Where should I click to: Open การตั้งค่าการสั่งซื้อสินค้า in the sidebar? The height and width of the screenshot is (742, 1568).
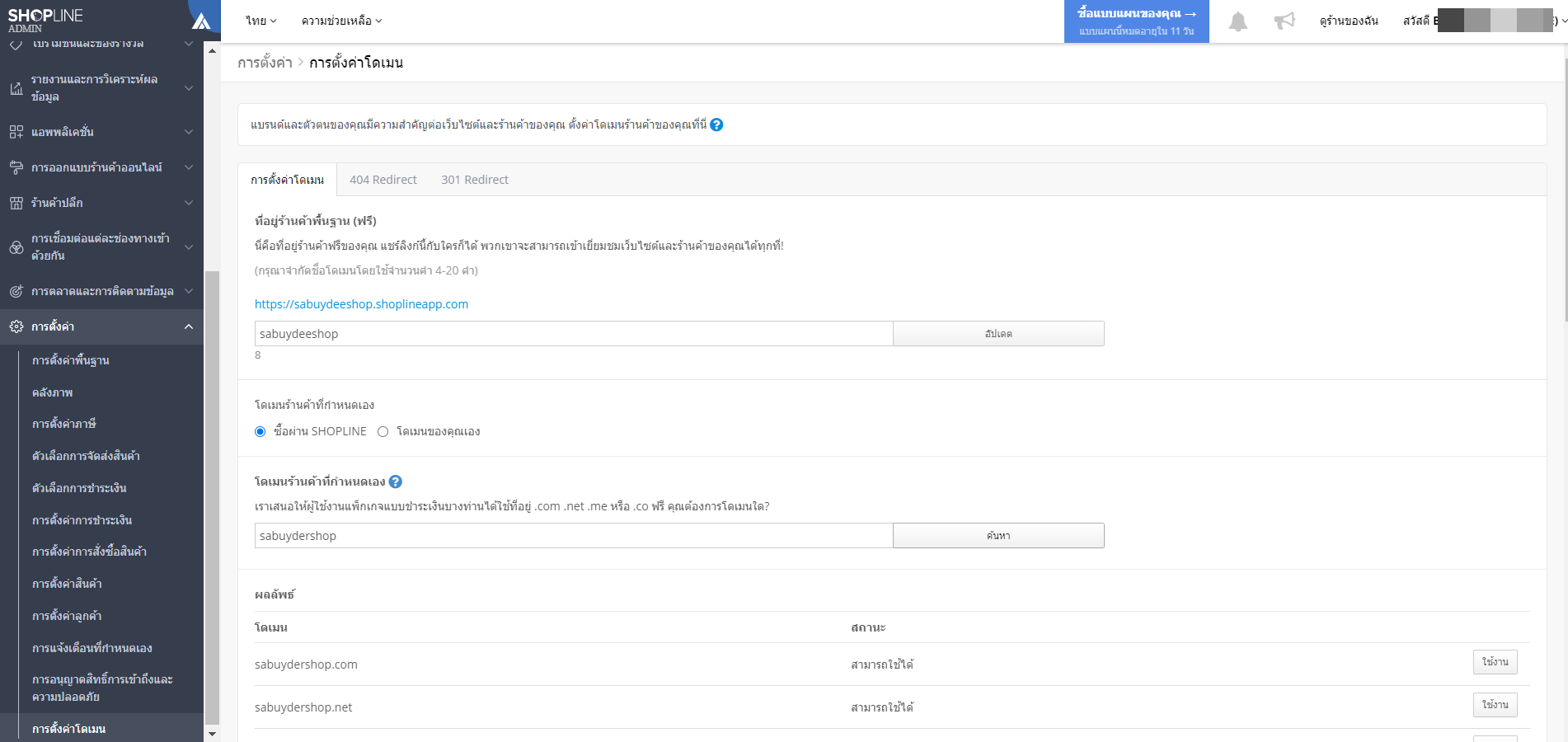coord(89,552)
